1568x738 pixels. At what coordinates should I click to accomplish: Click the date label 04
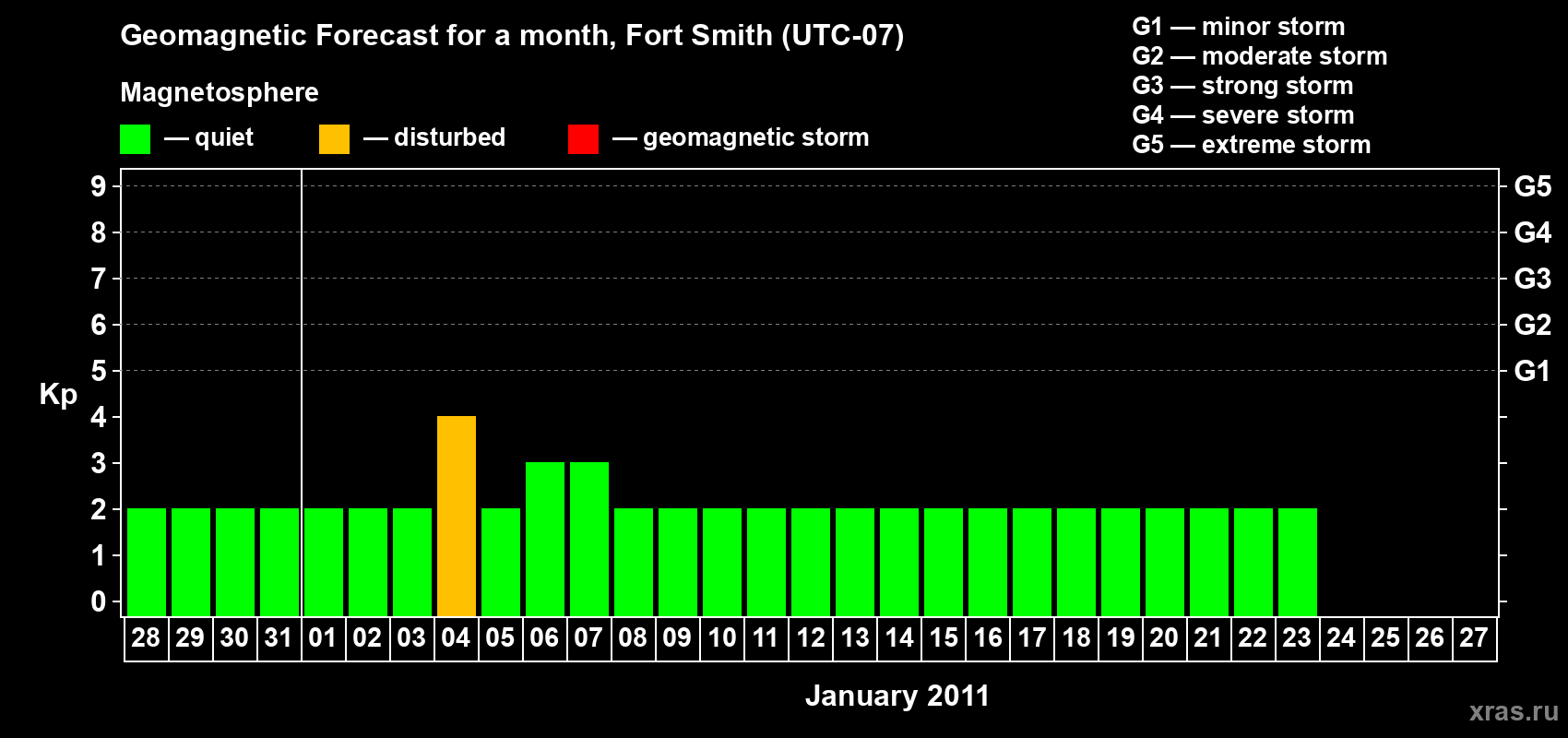pyautogui.click(x=456, y=637)
